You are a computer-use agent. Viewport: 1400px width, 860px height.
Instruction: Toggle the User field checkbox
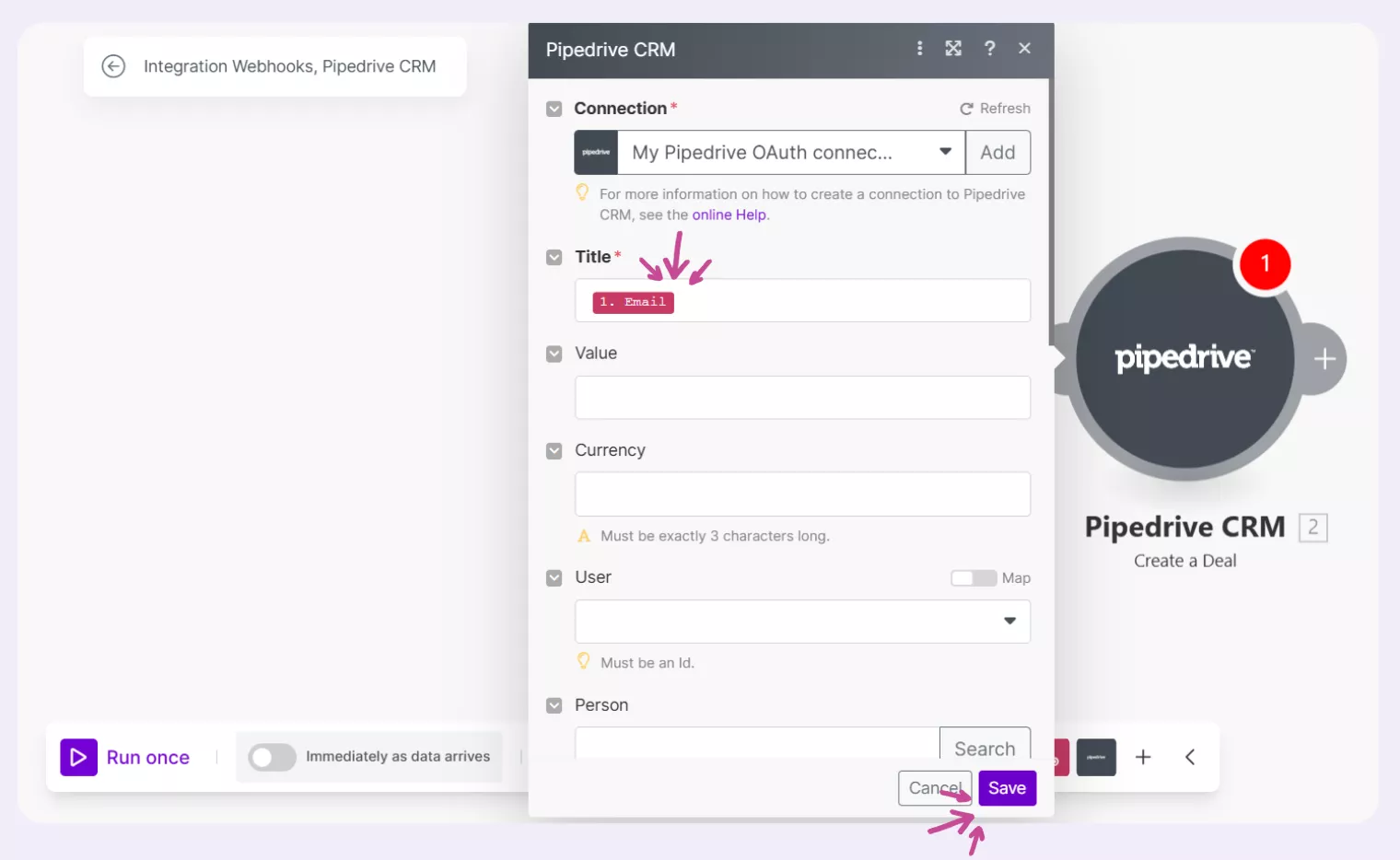(x=554, y=578)
